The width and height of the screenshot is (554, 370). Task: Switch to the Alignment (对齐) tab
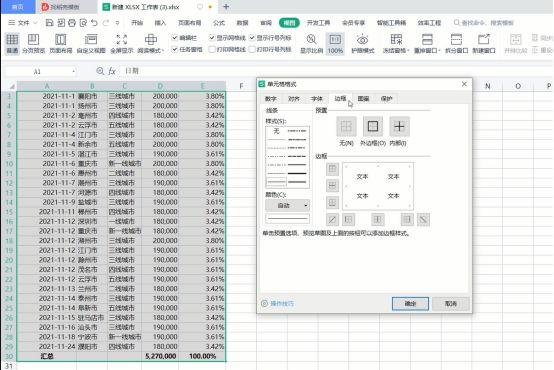294,99
